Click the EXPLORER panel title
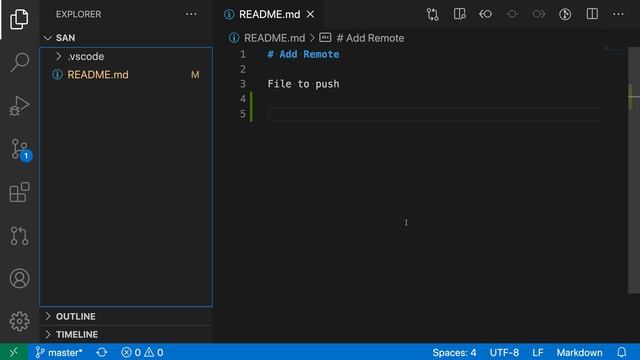The width and height of the screenshot is (640, 360). pos(78,14)
